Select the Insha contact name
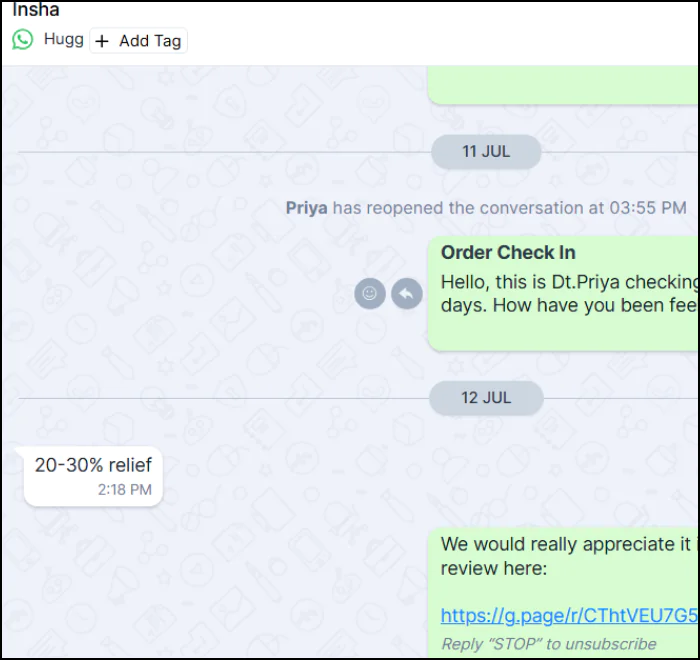 [36, 9]
